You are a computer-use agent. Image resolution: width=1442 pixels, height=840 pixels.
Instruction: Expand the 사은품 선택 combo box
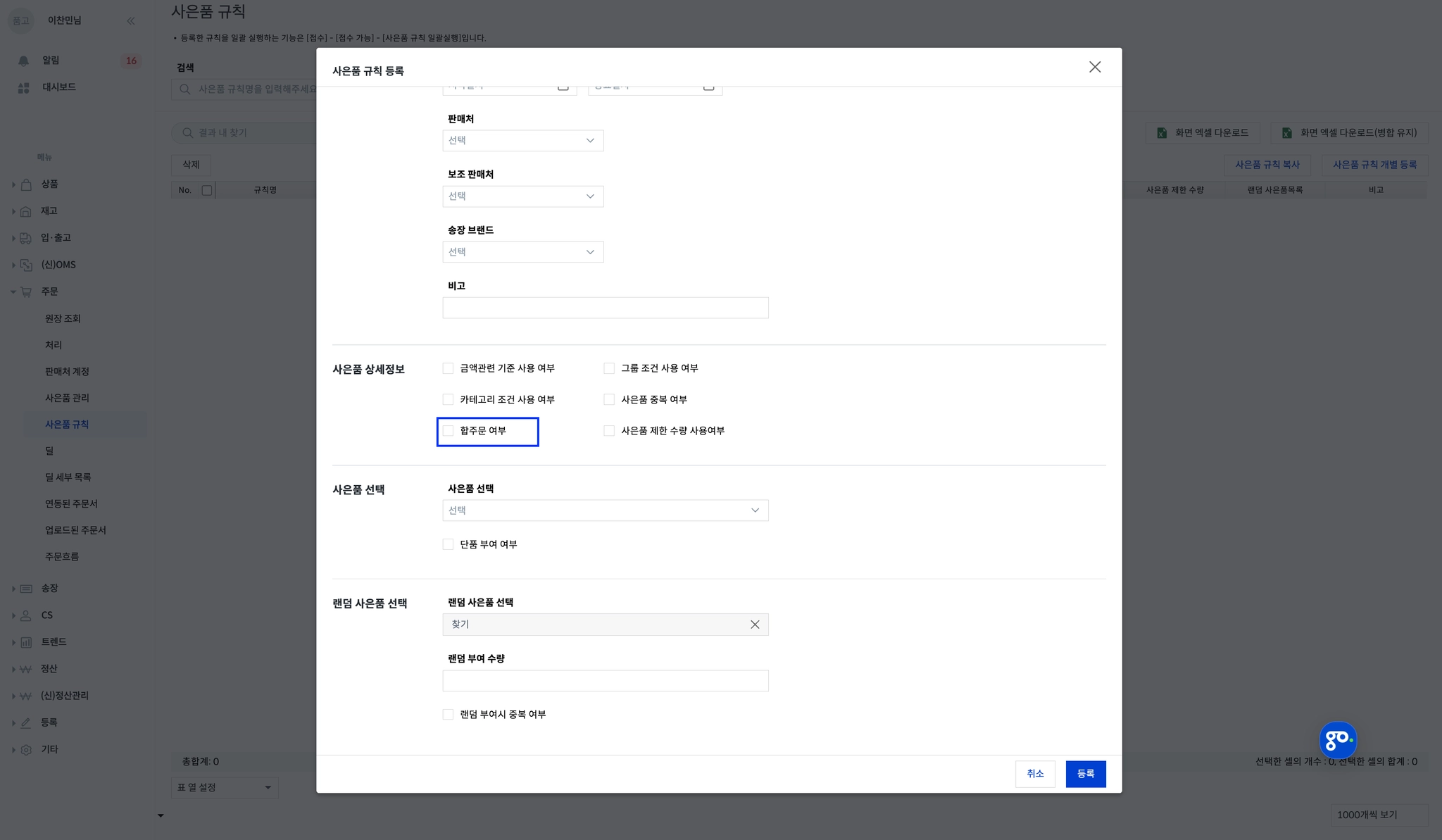pyautogui.click(x=605, y=510)
